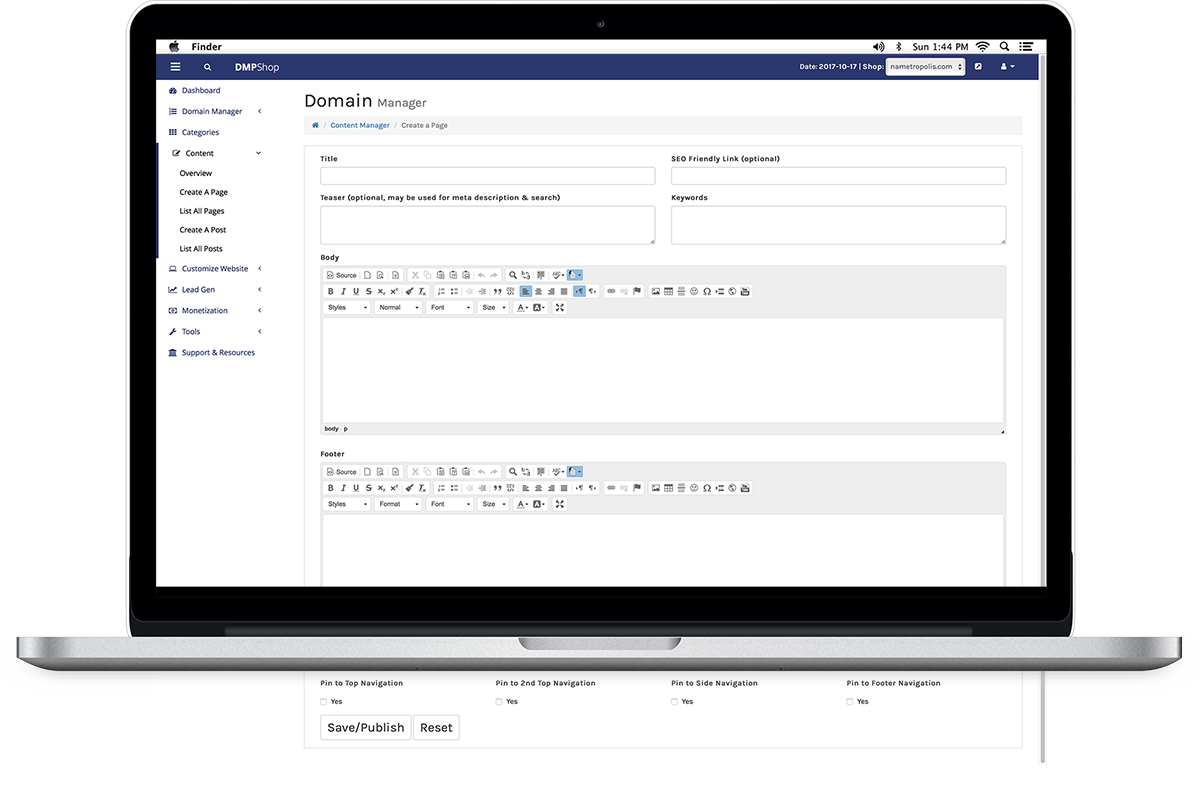Insert a table in the Body editor

[x=669, y=292]
